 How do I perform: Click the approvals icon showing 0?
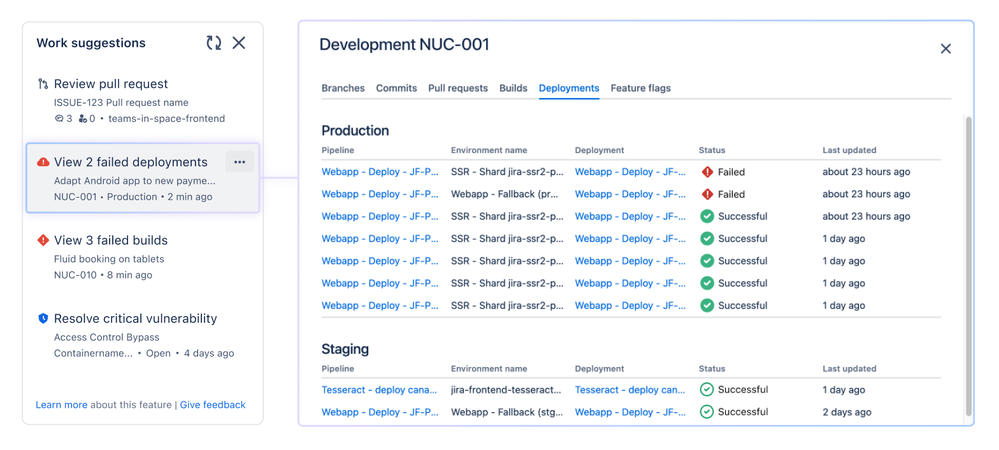coord(82,119)
